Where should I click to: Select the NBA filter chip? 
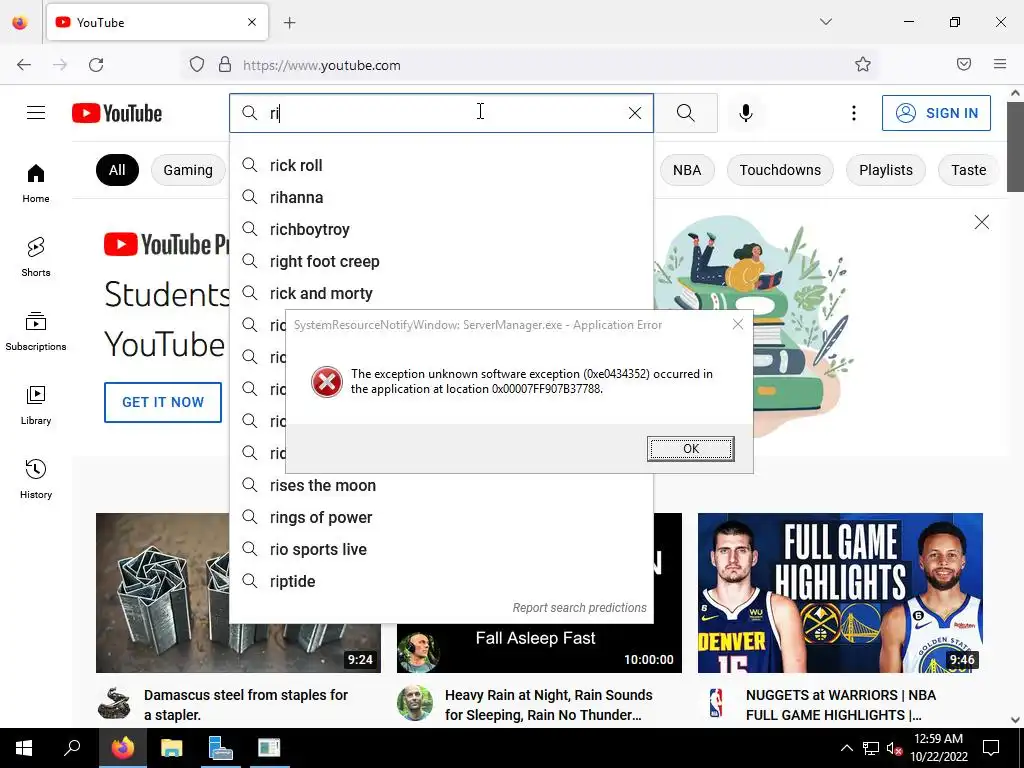pyautogui.click(x=687, y=170)
